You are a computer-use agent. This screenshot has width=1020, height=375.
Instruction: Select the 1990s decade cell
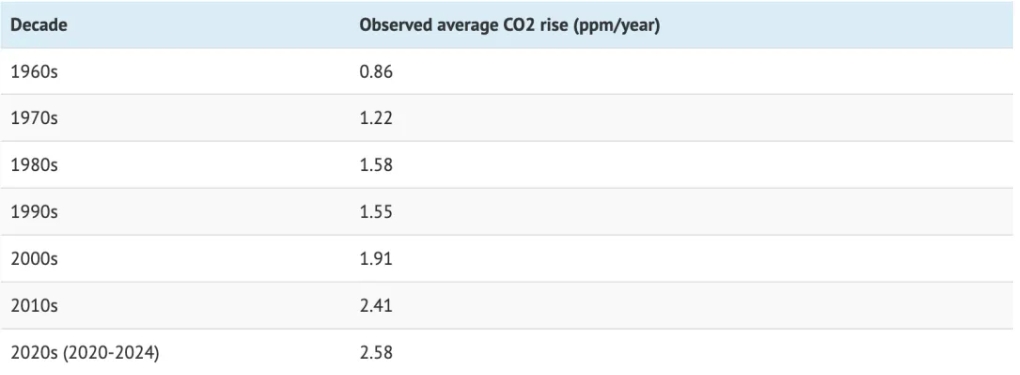175,212
